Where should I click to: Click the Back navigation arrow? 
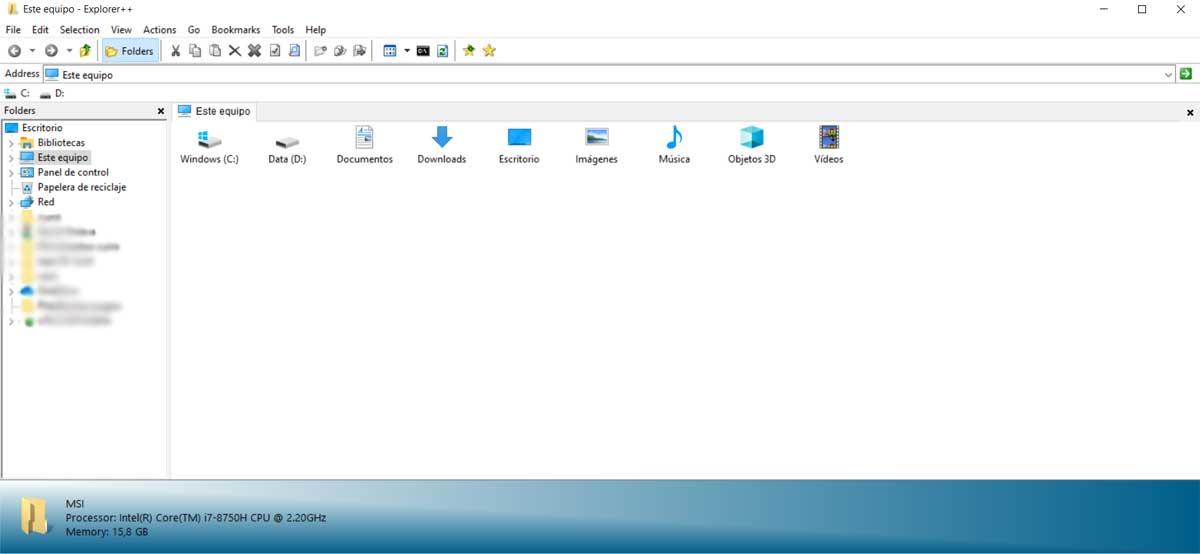pyautogui.click(x=14, y=50)
